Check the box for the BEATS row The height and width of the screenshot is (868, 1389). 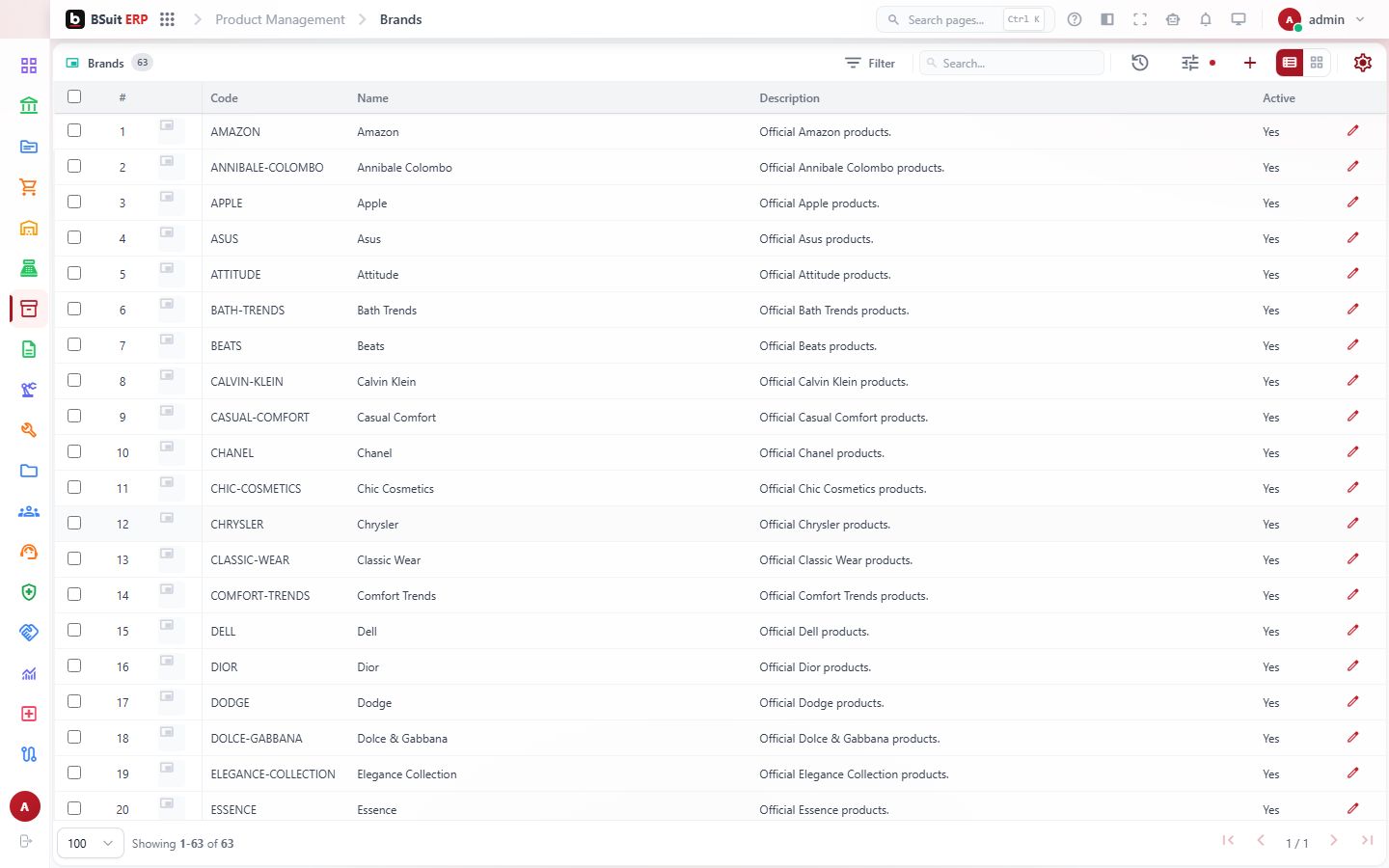tap(74, 344)
